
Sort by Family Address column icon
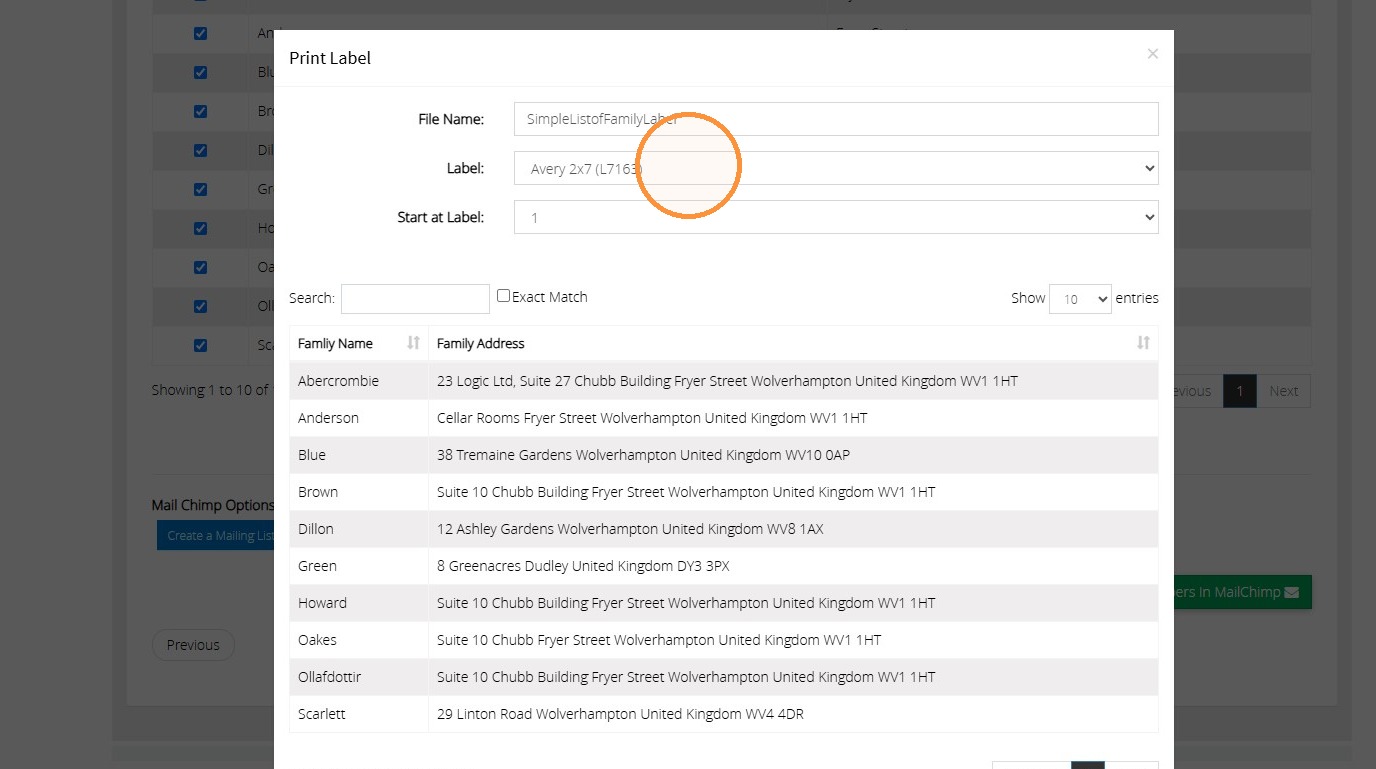1143,343
